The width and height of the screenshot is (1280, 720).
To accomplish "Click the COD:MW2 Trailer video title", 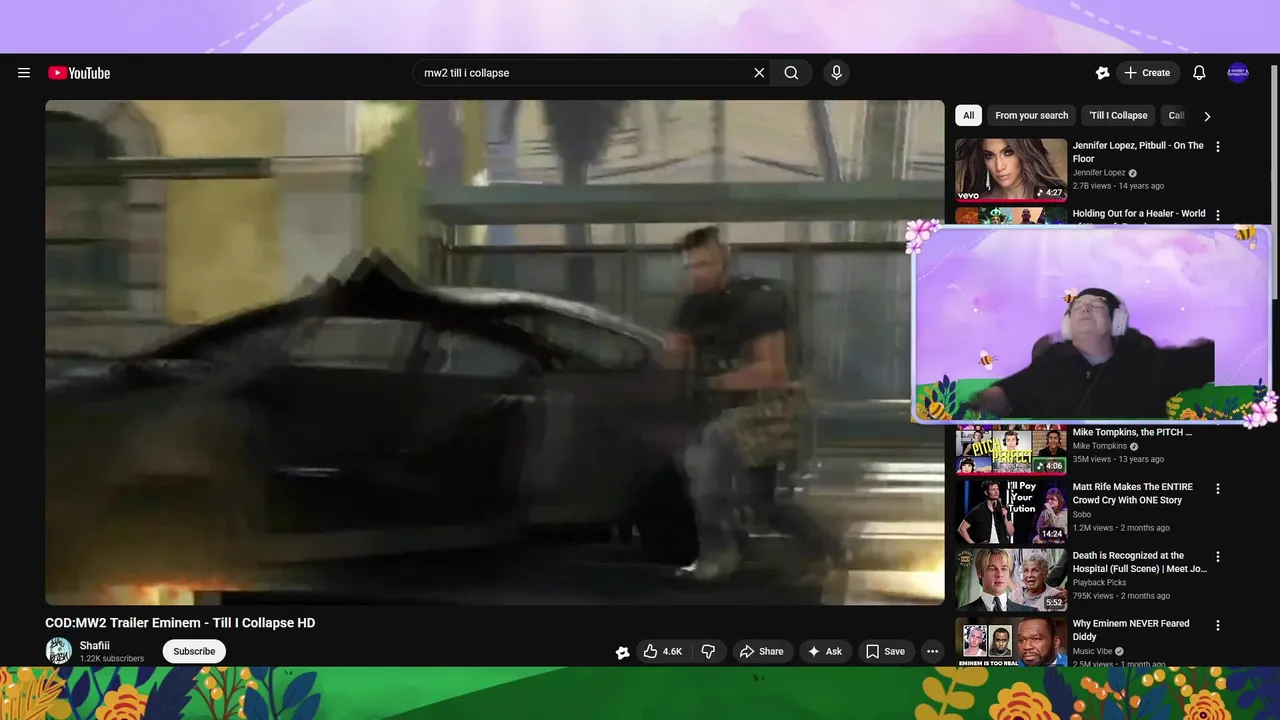I will (x=180, y=623).
